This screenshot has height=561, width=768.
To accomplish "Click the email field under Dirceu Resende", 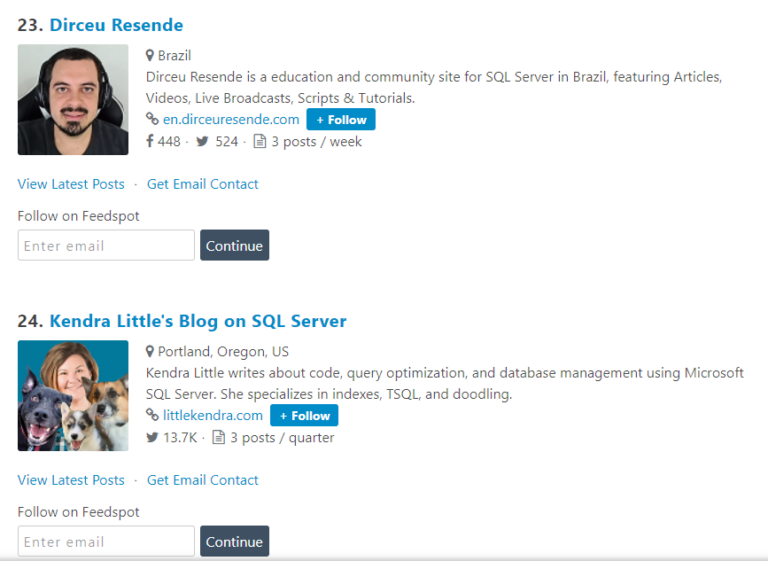I will [106, 246].
